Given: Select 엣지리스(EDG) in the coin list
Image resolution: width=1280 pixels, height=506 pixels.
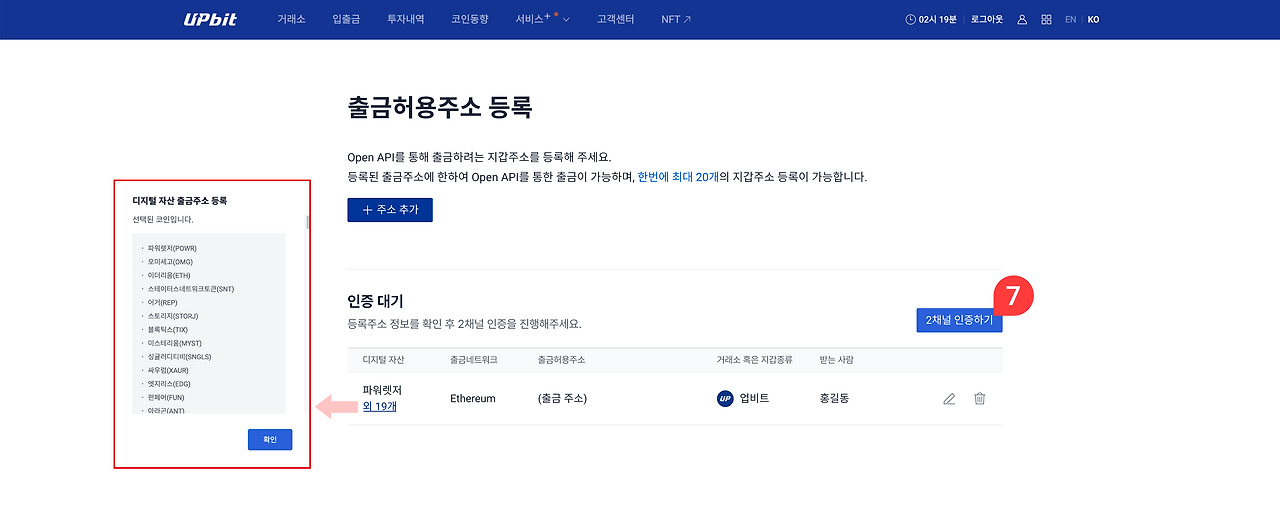Looking at the screenshot, I should click(x=168, y=383).
